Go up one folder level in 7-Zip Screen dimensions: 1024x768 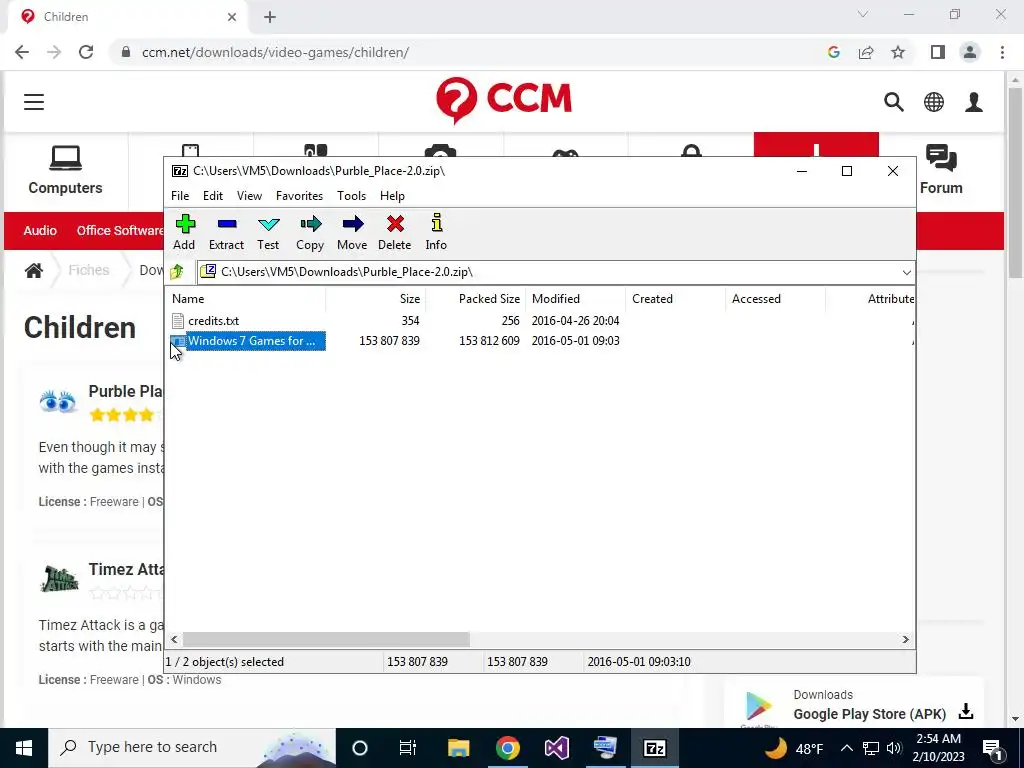(177, 272)
